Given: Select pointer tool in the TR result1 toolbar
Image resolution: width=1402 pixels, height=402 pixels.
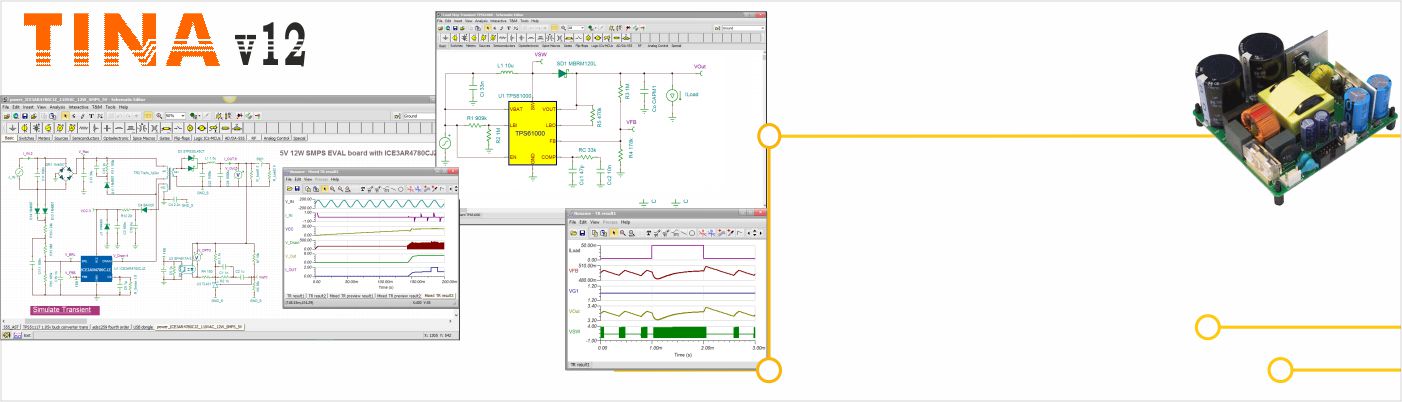Looking at the screenshot, I should [614, 233].
